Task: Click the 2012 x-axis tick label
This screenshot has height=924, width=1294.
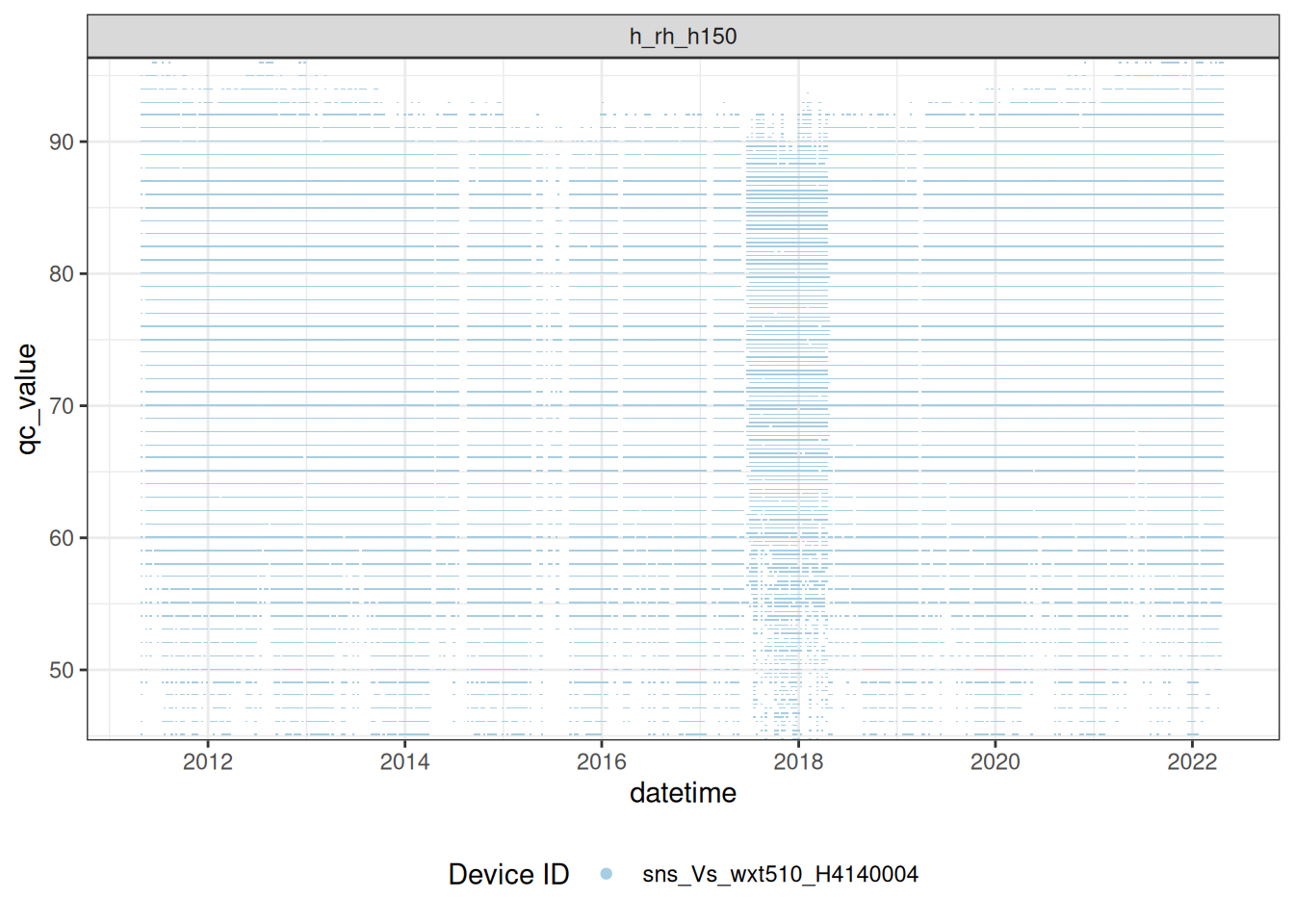Action: (x=208, y=762)
